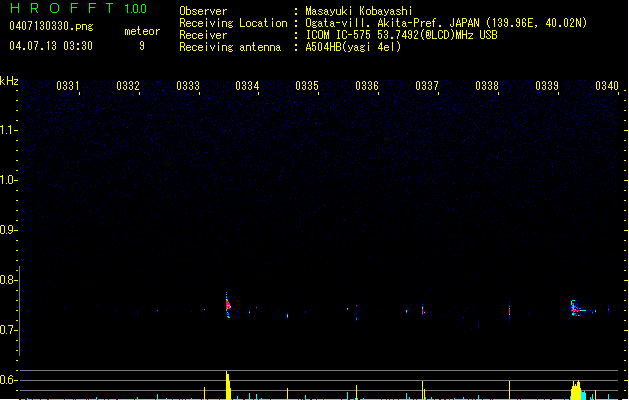629x400 pixels.
Task: Select the filename 0407130330.png
Action: click(51, 26)
